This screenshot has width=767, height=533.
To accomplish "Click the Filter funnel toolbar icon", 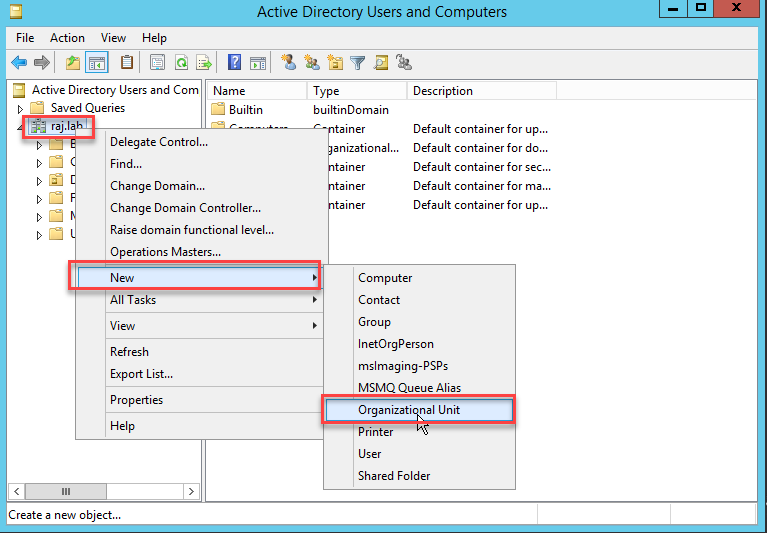I will point(358,63).
